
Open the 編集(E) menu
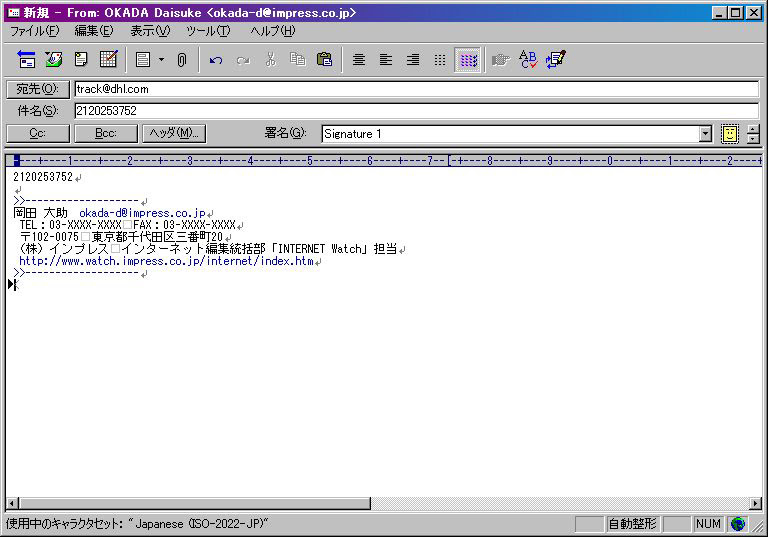94,31
